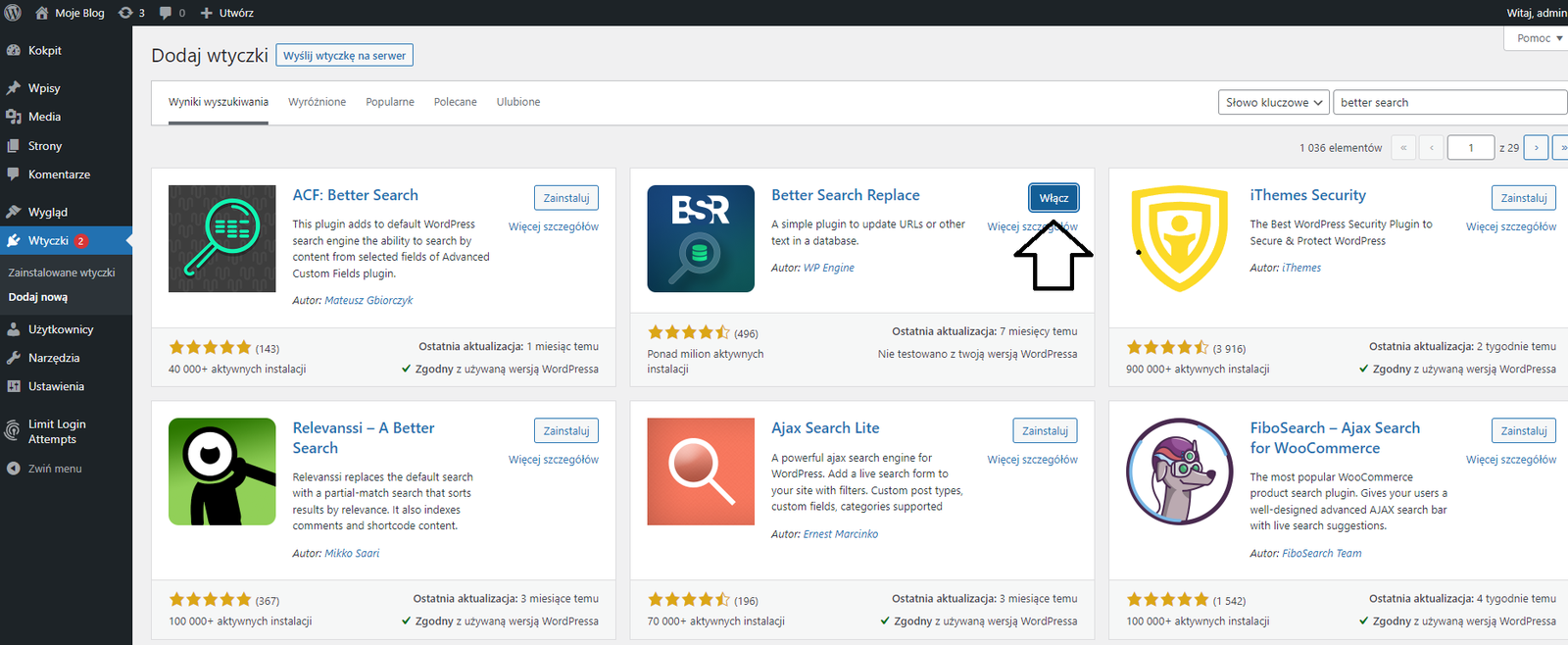Open the Słowo kluczowe dropdown

[x=1274, y=102]
